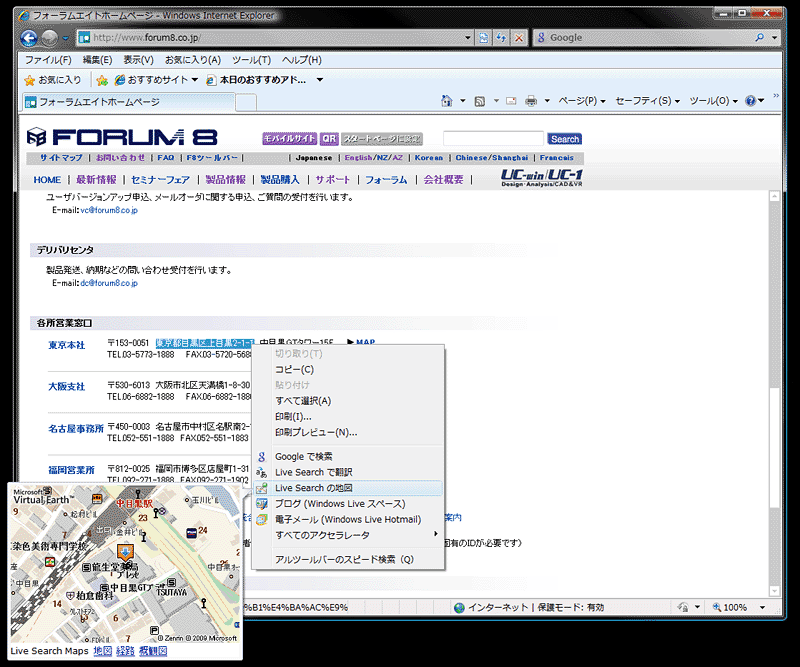Screen dimensions: 800x667
Task: Click the Virtual Earth map preview
Action: click(x=126, y=564)
